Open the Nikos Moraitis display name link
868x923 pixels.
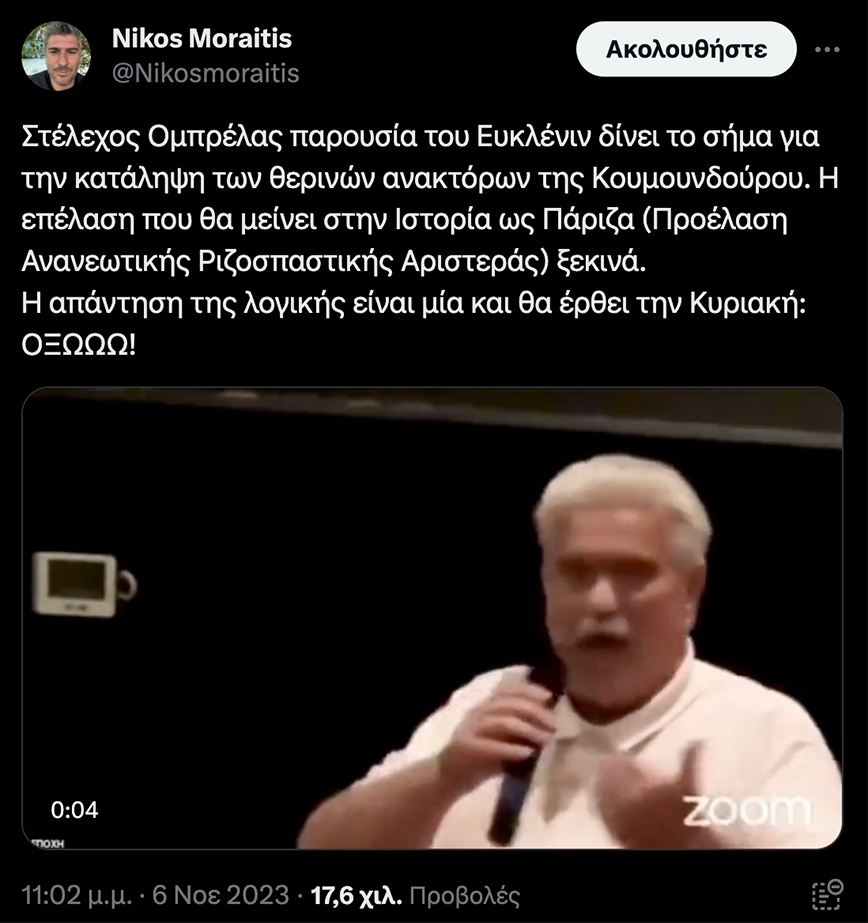click(x=202, y=39)
